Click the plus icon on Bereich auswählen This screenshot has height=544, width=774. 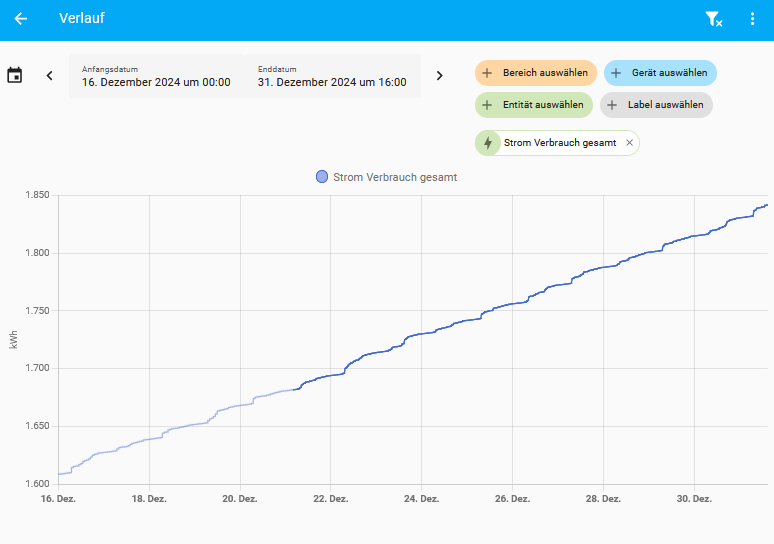click(487, 73)
